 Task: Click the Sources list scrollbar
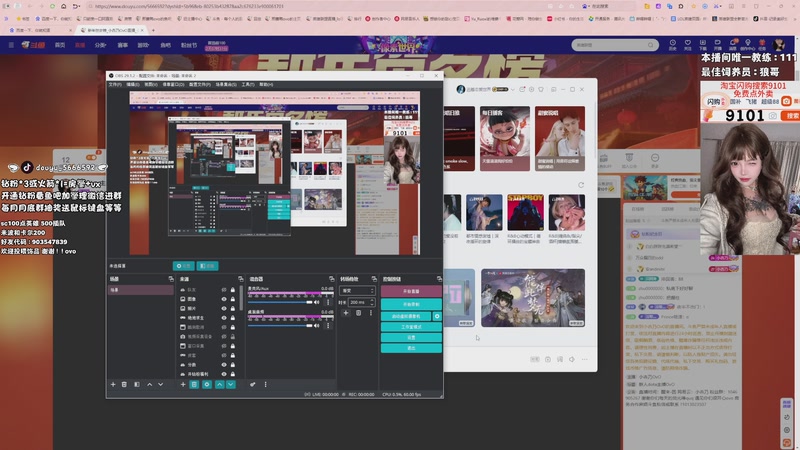point(242,298)
